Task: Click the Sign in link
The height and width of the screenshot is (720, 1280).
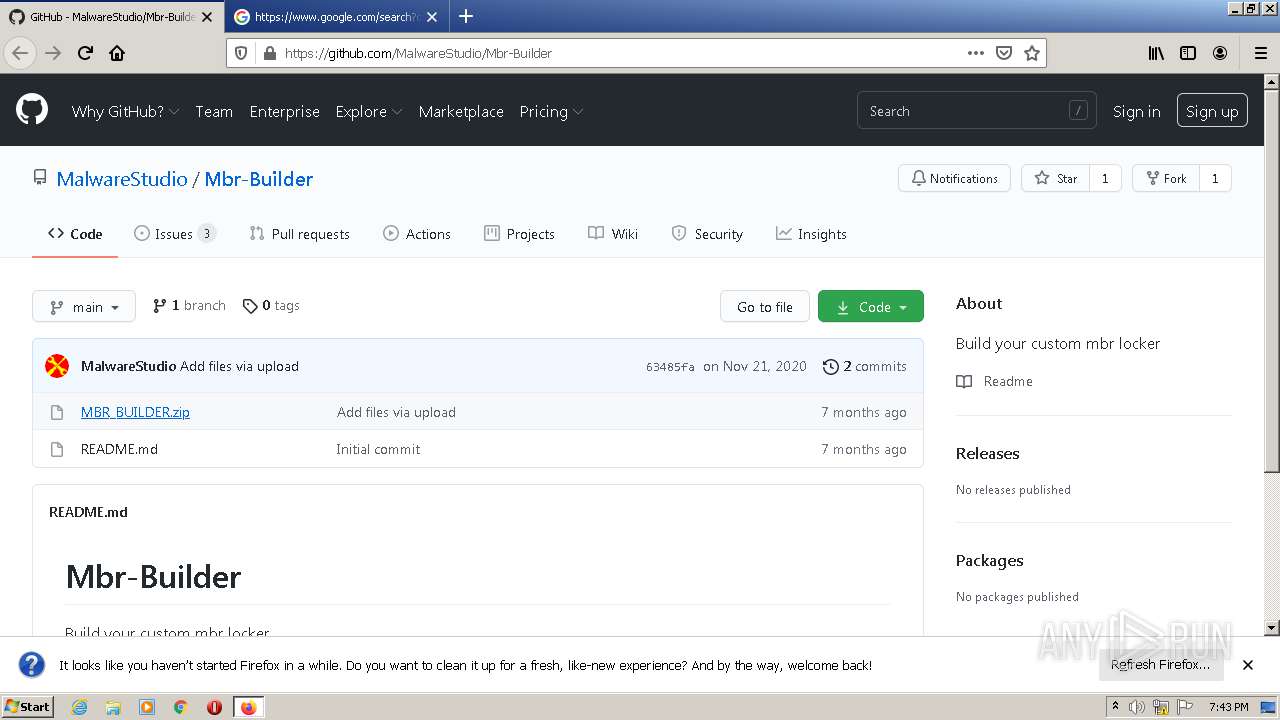Action: point(1137,111)
